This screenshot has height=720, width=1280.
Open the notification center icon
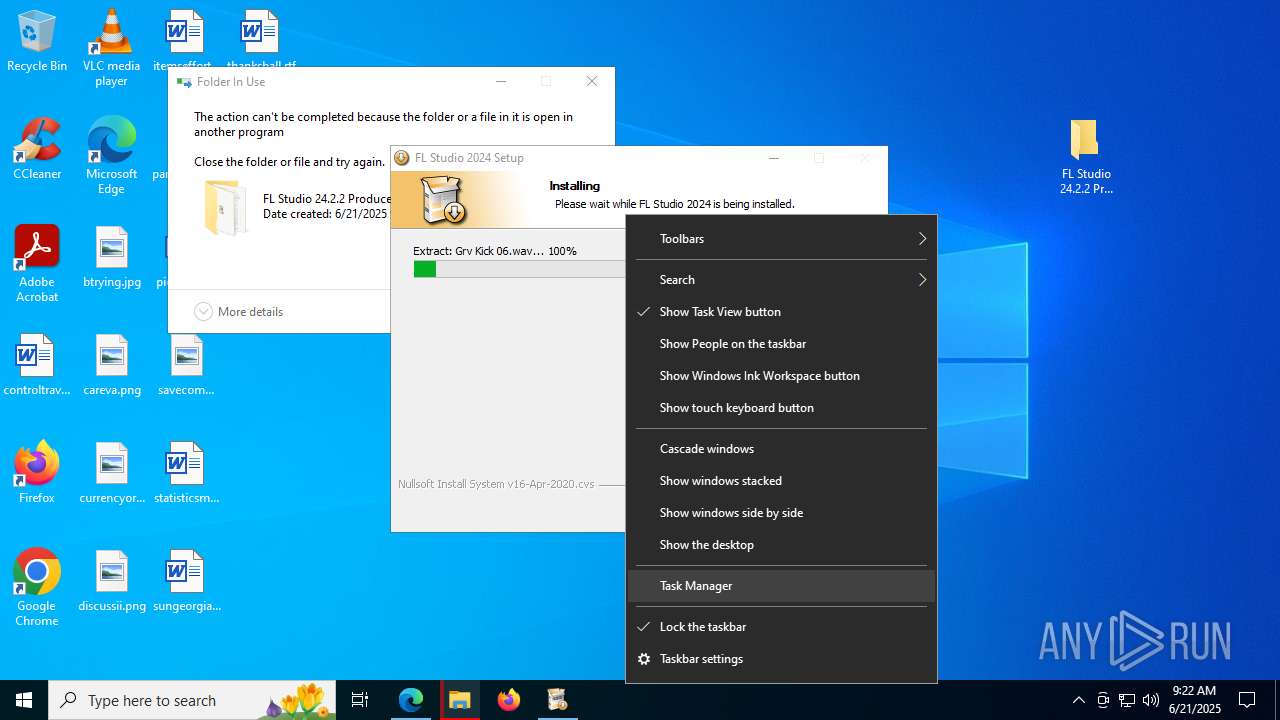click(x=1247, y=700)
